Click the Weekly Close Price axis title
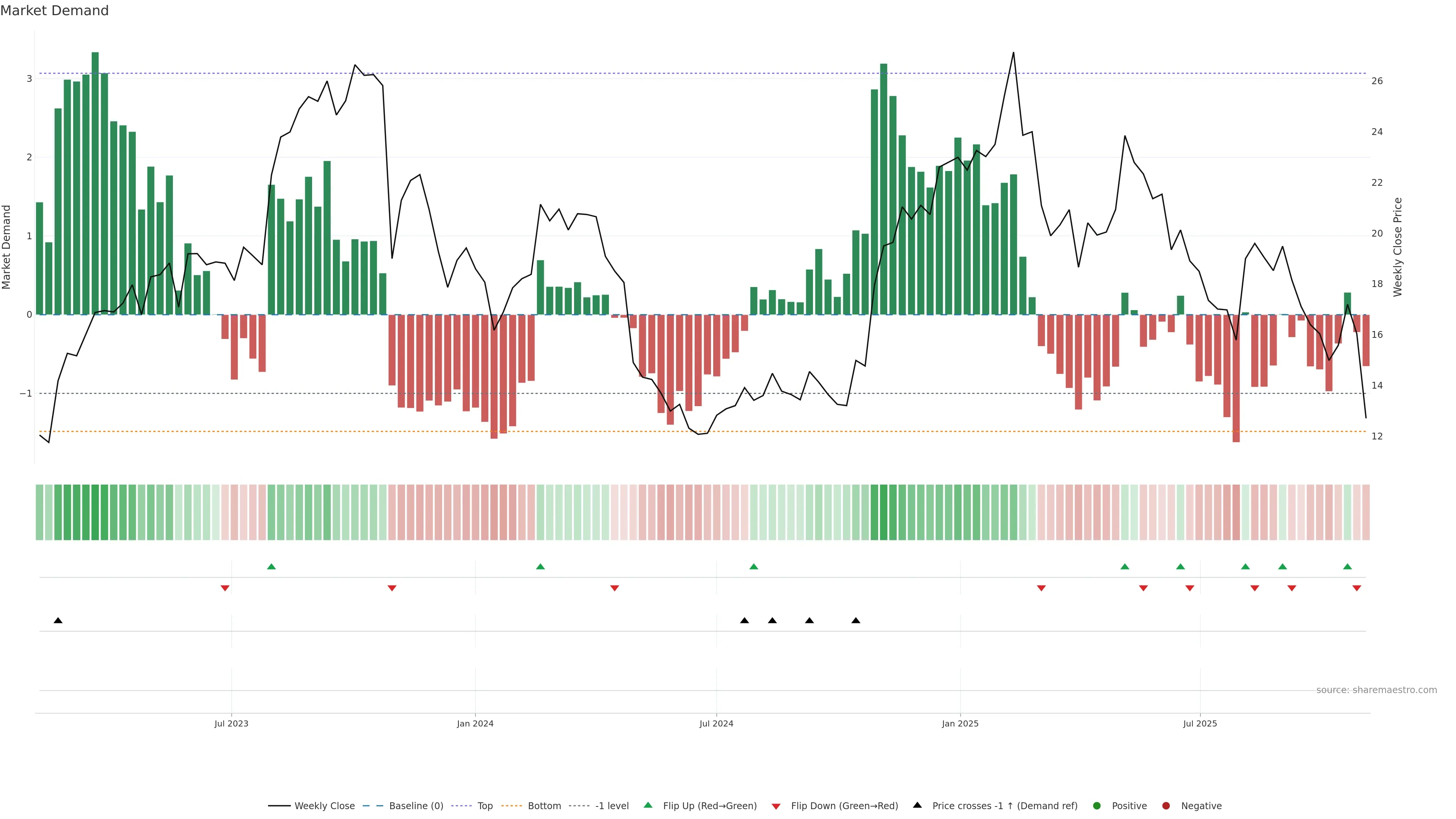The height and width of the screenshot is (819, 1456). [x=1398, y=247]
